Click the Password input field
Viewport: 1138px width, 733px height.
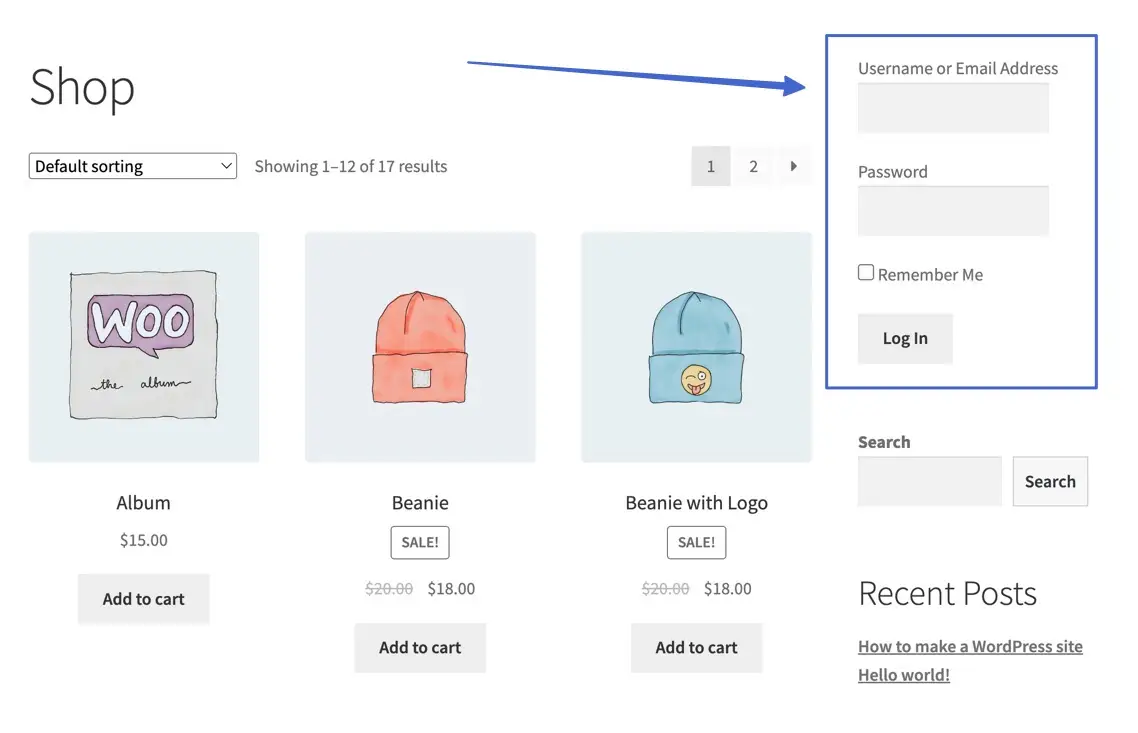(x=952, y=210)
